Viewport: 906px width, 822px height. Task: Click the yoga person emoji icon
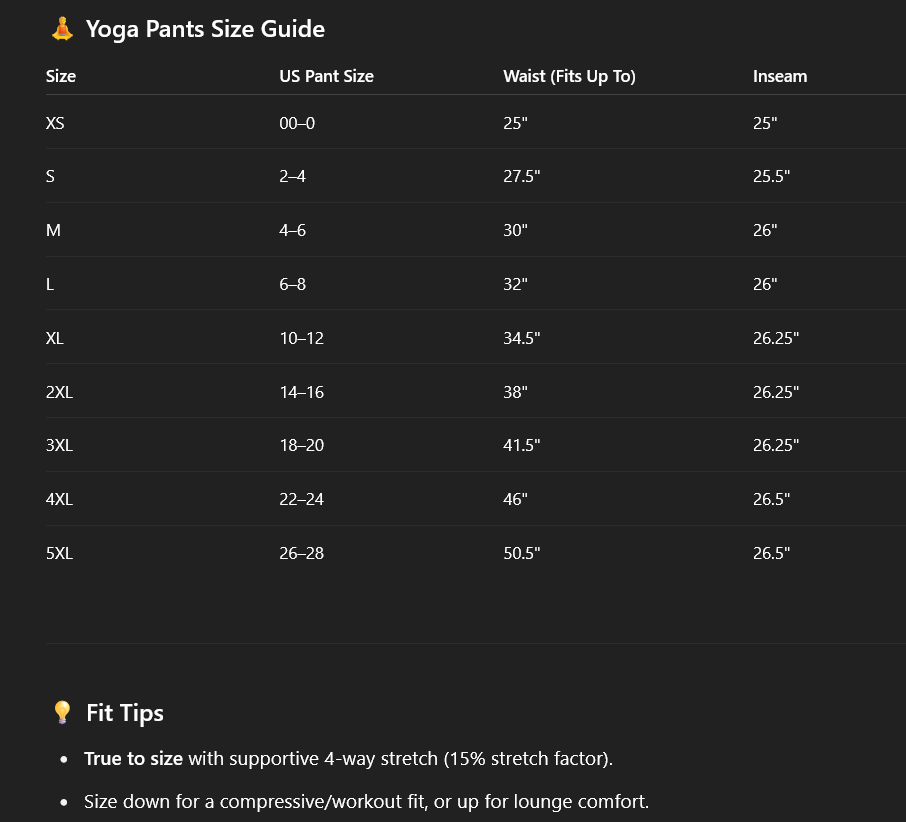coord(62,30)
